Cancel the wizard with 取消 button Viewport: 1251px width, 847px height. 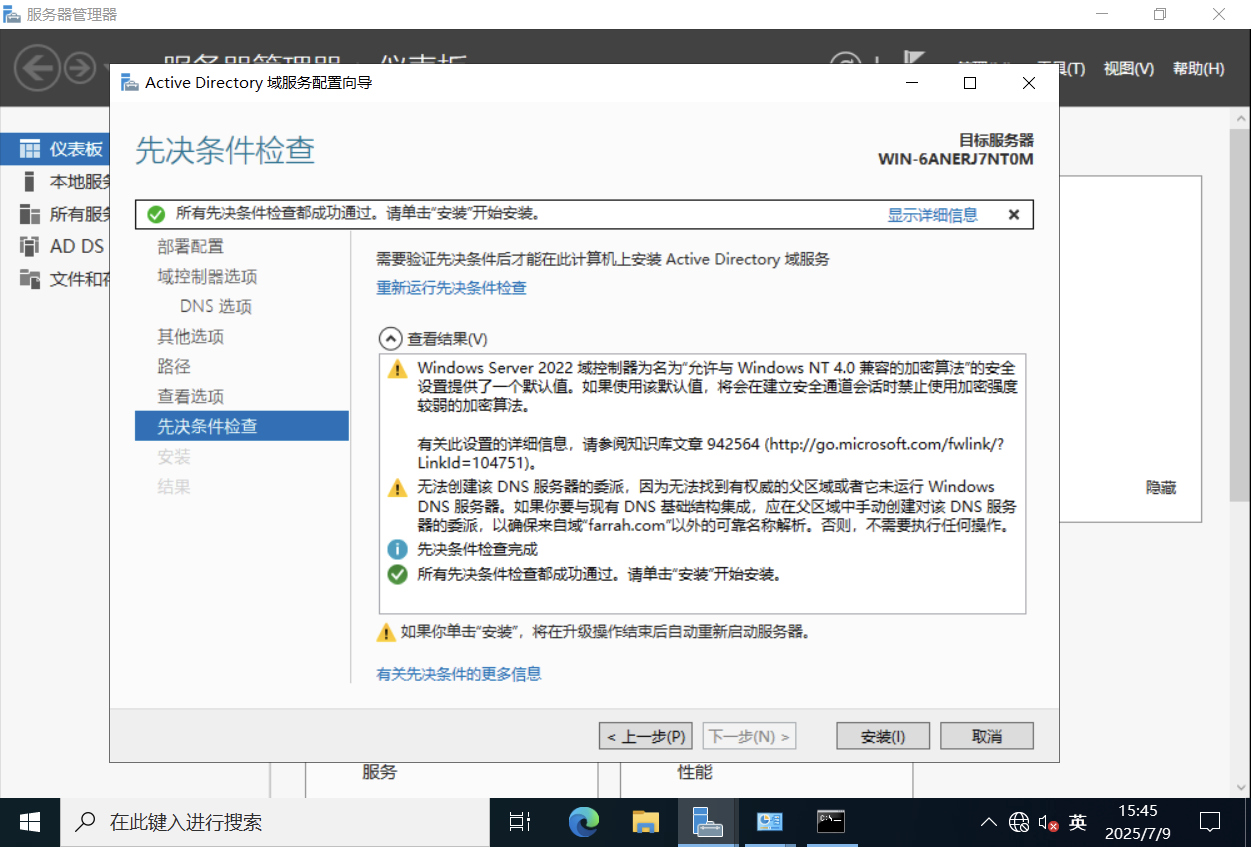click(x=986, y=736)
